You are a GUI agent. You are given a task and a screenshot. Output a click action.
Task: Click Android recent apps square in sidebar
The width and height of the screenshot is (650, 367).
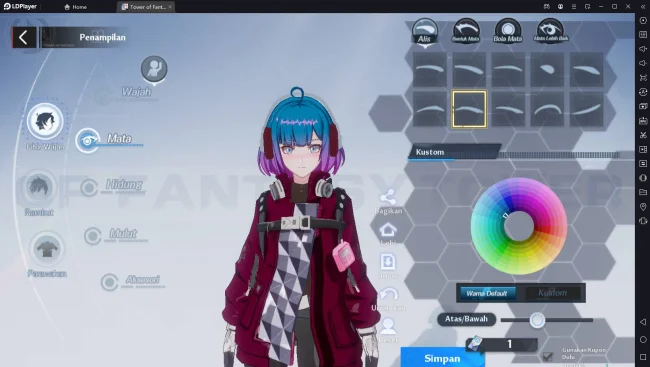[x=643, y=357]
